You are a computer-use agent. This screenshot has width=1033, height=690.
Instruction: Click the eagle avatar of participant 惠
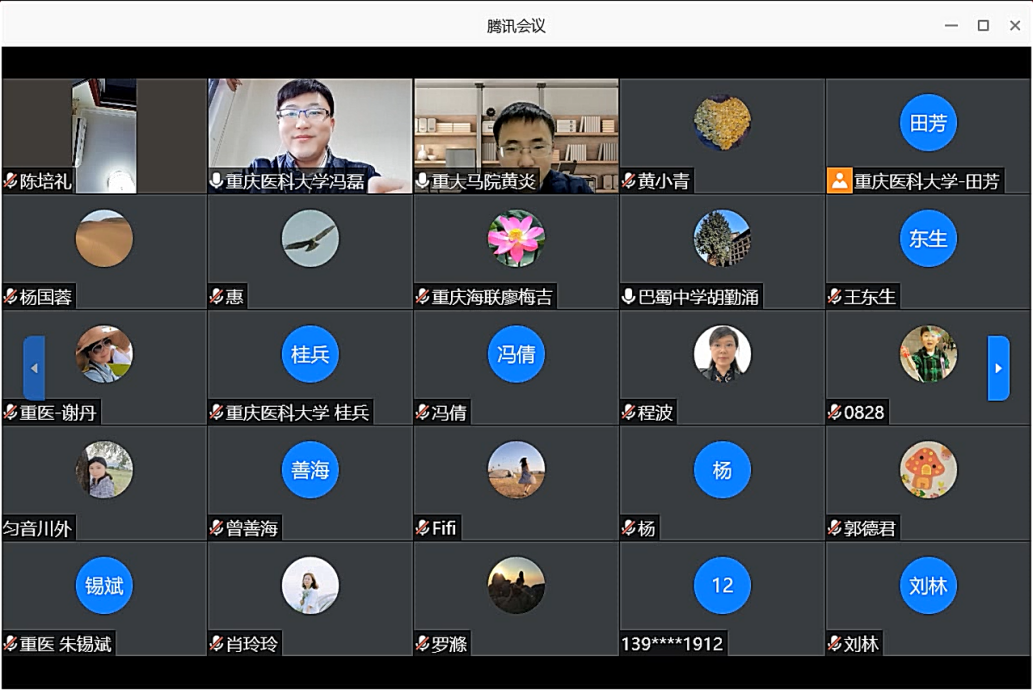pos(310,238)
